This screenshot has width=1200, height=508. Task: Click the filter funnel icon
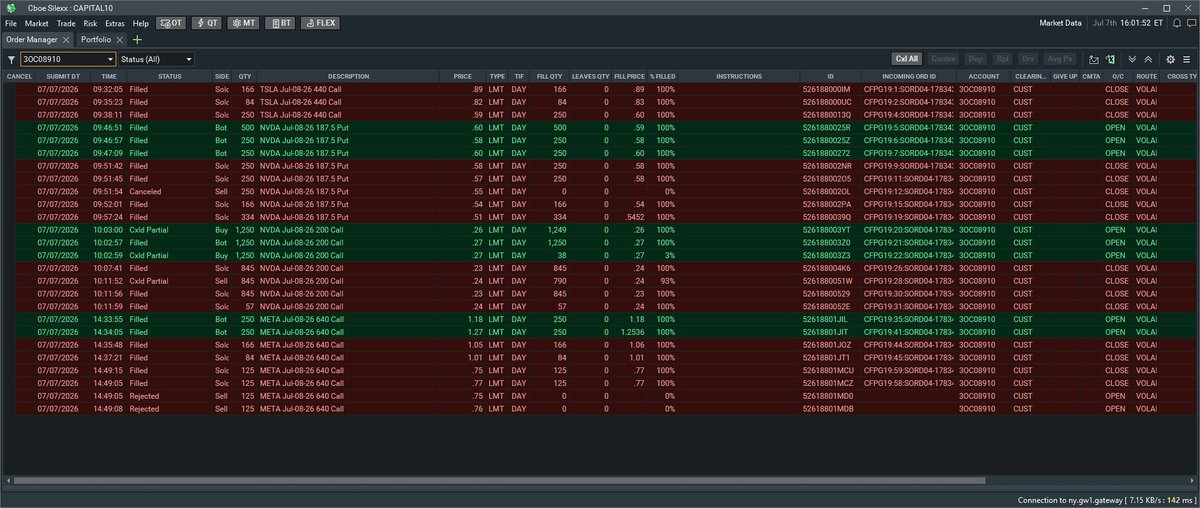click(x=11, y=60)
